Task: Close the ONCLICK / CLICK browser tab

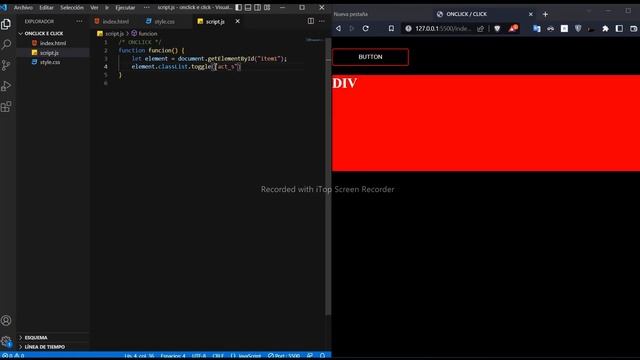Action: tap(531, 14)
